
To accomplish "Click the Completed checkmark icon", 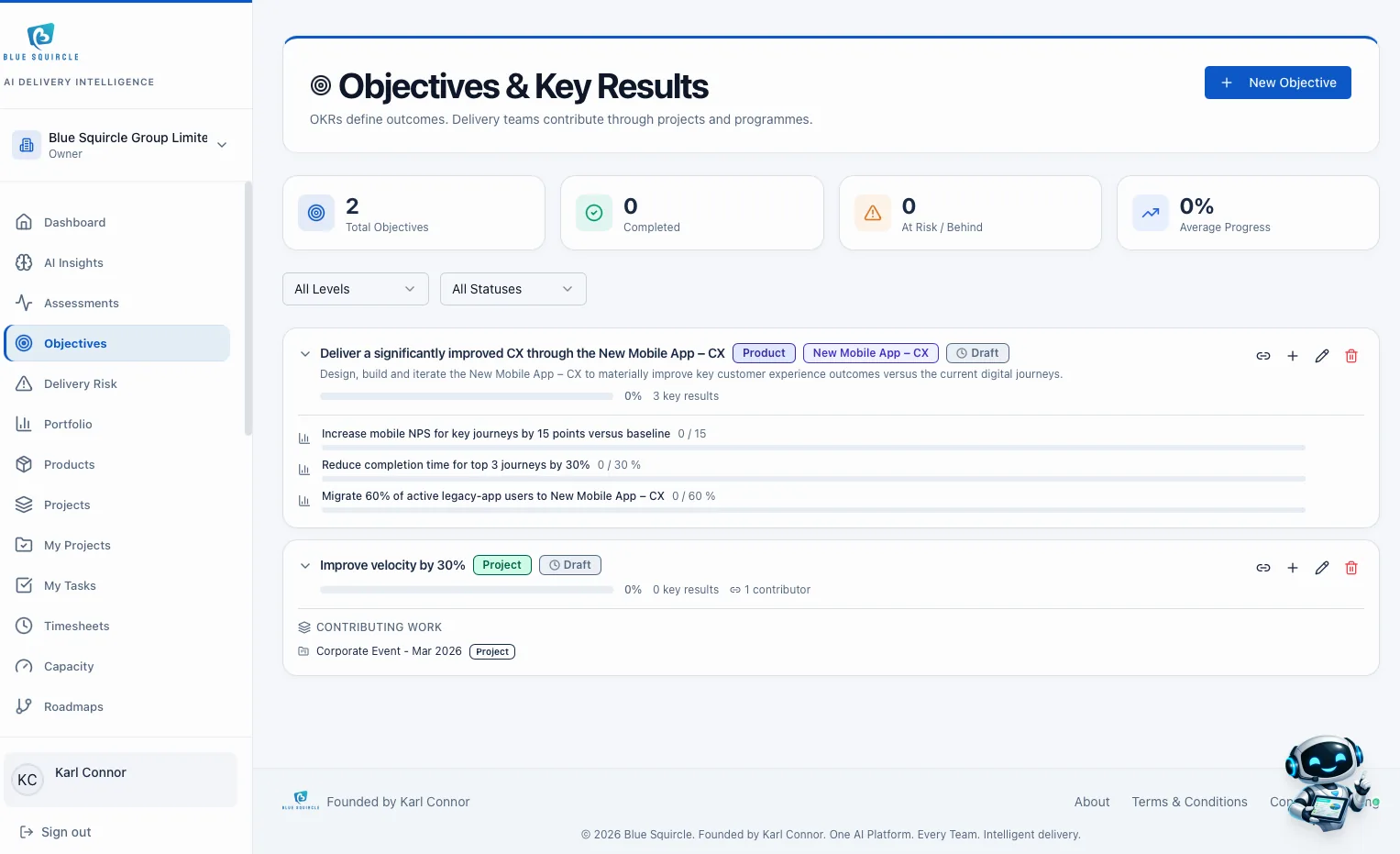I will tap(594, 213).
